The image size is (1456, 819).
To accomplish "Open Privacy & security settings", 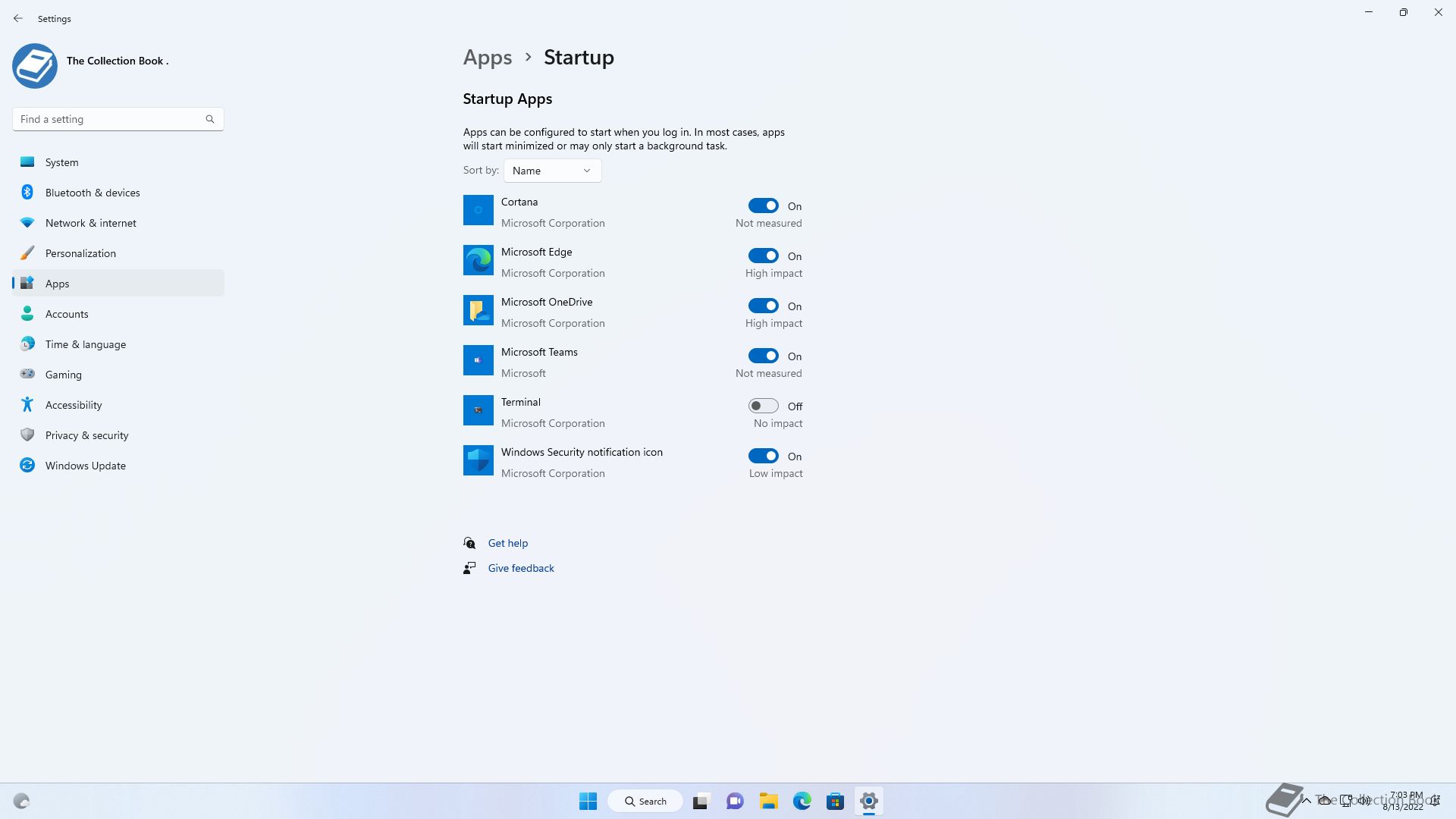I will [118, 435].
